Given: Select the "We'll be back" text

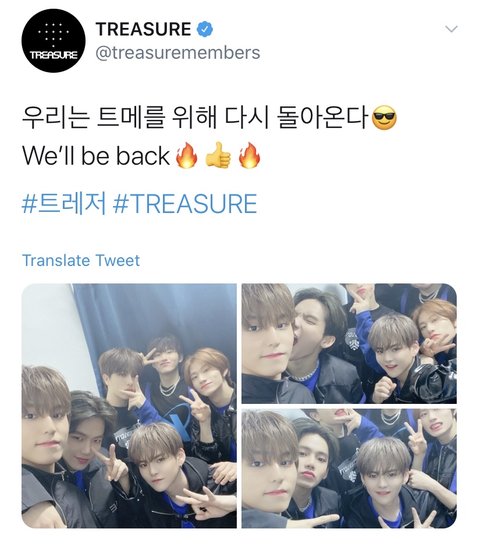Looking at the screenshot, I should (x=96, y=156).
